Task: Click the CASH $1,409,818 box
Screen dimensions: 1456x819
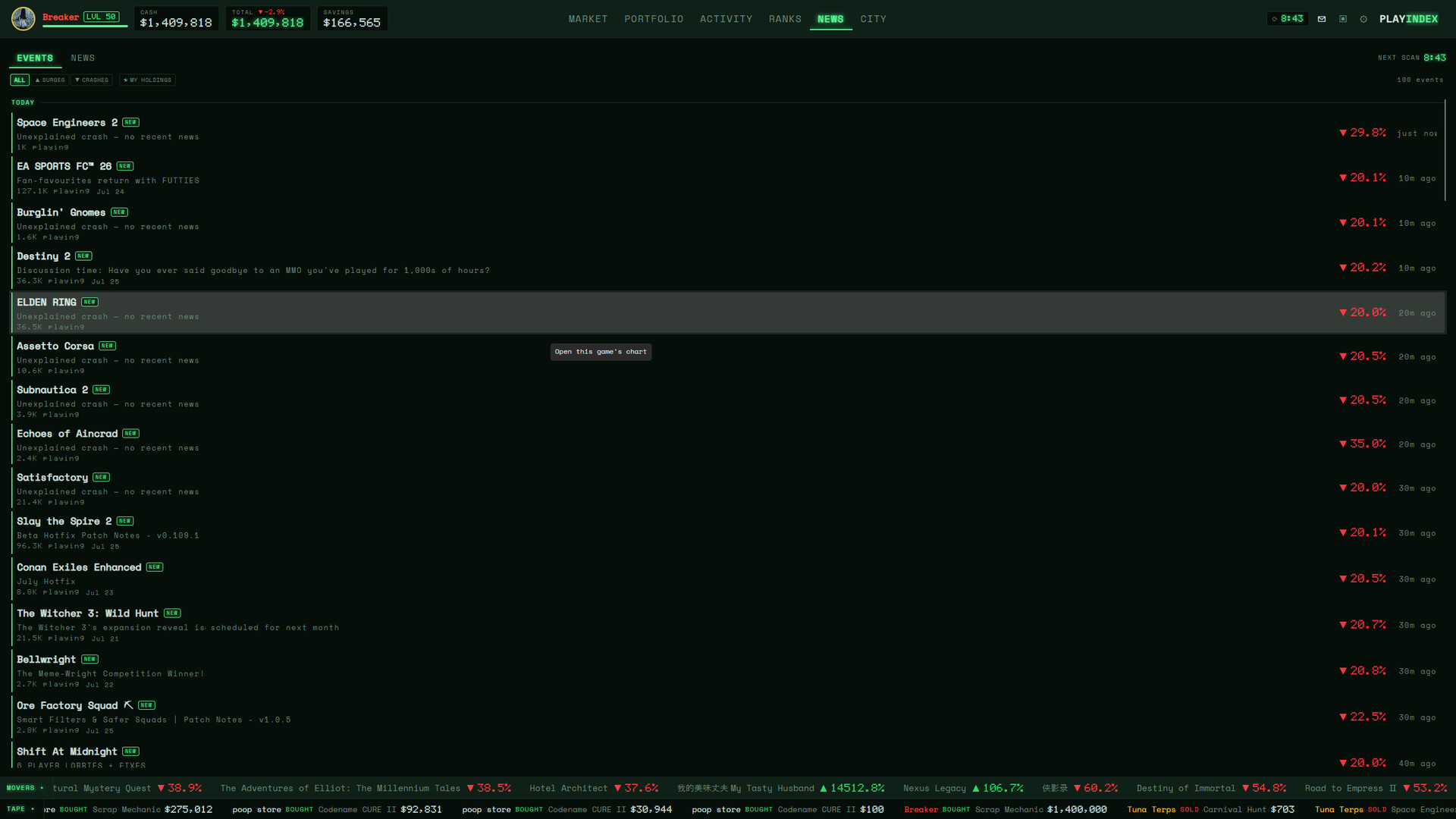Action: tap(176, 18)
